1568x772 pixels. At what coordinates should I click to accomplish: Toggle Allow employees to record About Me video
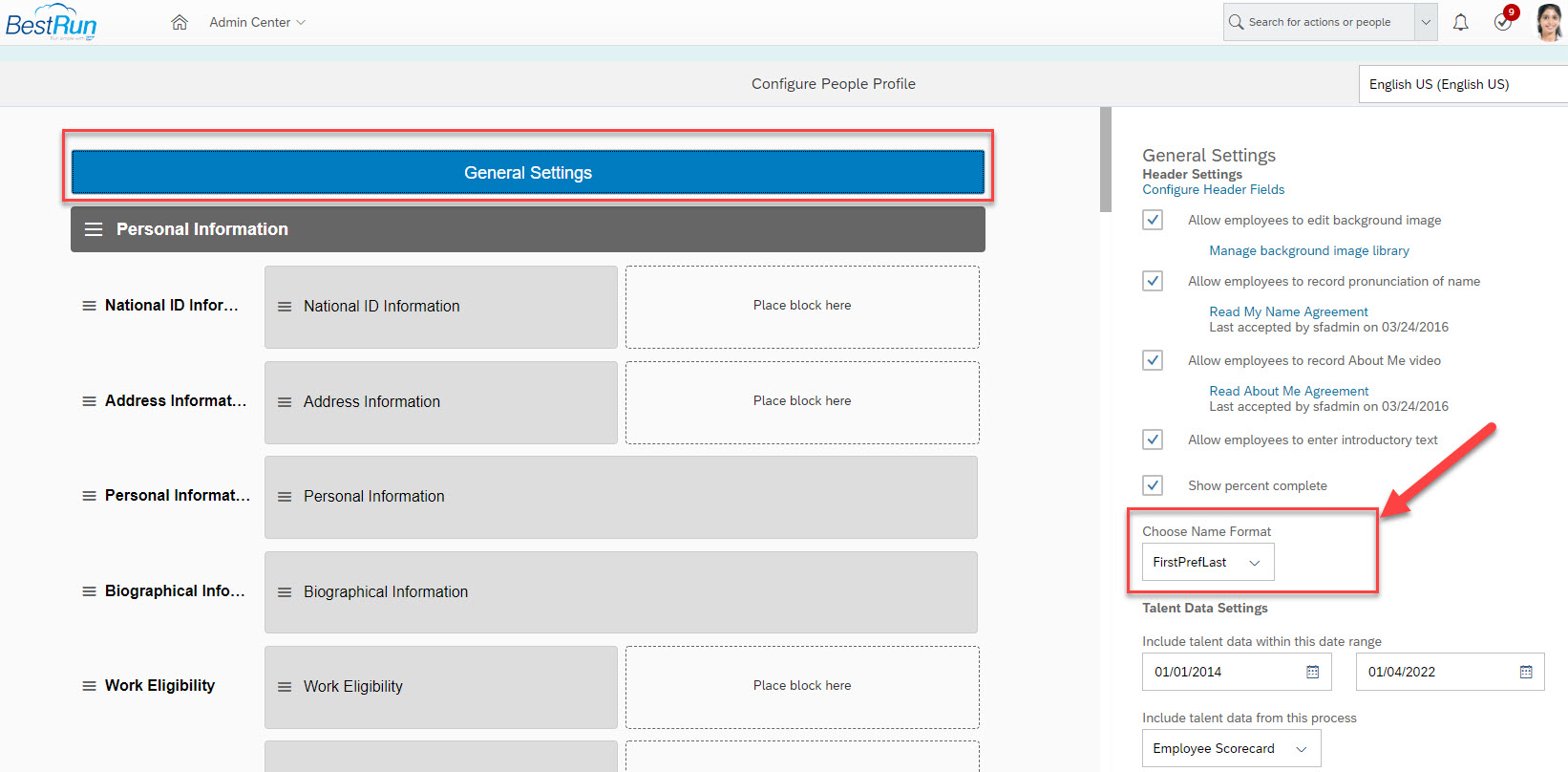click(x=1153, y=360)
